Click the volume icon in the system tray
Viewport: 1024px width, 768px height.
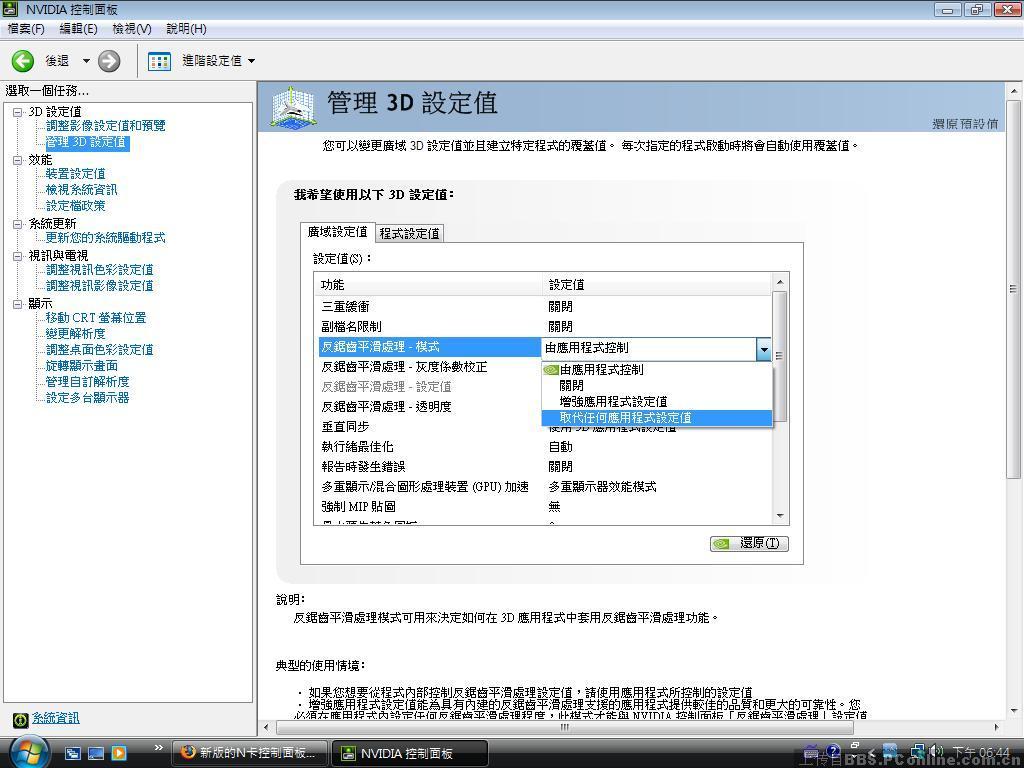click(x=936, y=750)
